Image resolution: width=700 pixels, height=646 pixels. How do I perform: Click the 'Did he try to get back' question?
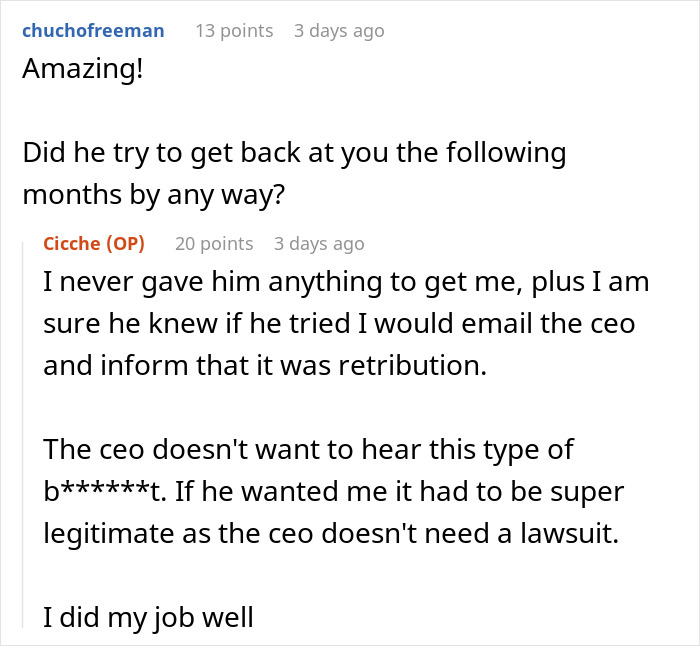(293, 153)
